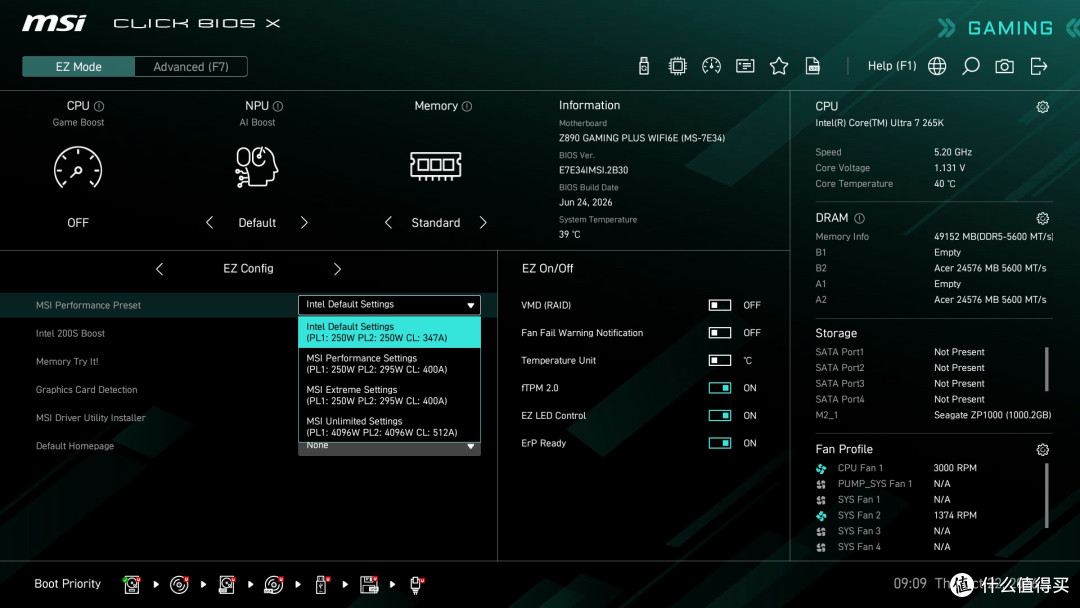This screenshot has height=608, width=1080.
Task: Click Memory right arrow after Standard
Action: (x=483, y=222)
